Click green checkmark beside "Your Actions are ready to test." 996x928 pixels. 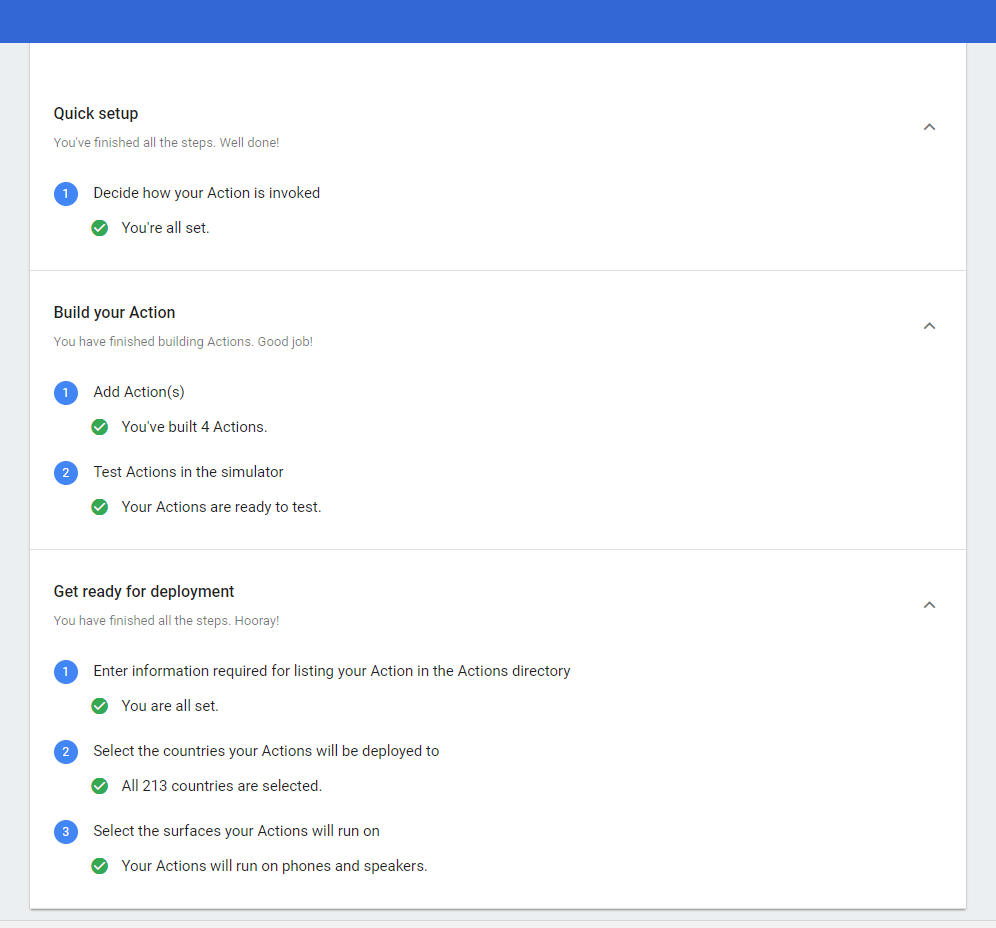[100, 507]
